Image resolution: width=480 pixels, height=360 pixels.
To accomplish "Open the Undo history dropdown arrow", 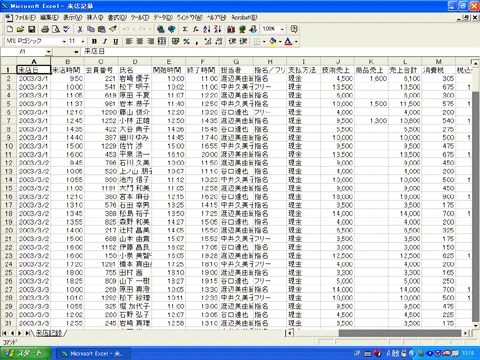I will point(133,29).
